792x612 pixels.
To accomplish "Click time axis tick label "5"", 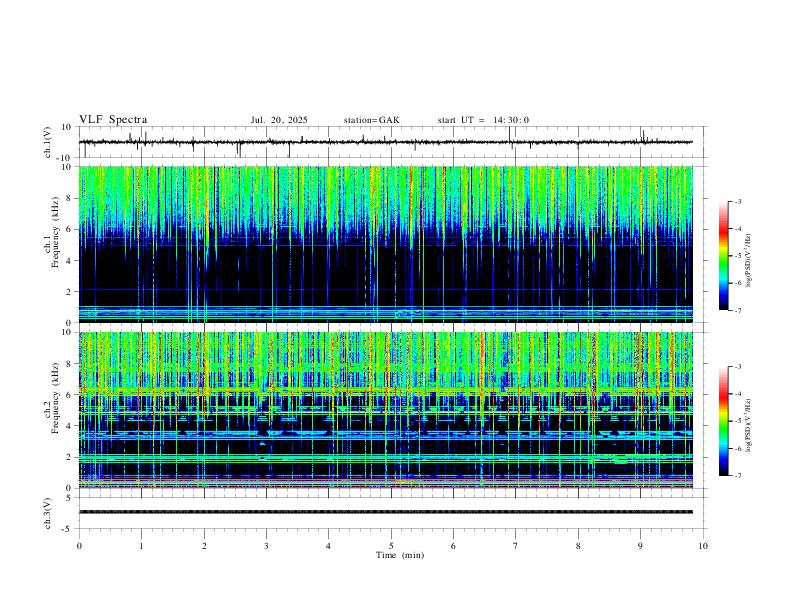I will [x=391, y=546].
